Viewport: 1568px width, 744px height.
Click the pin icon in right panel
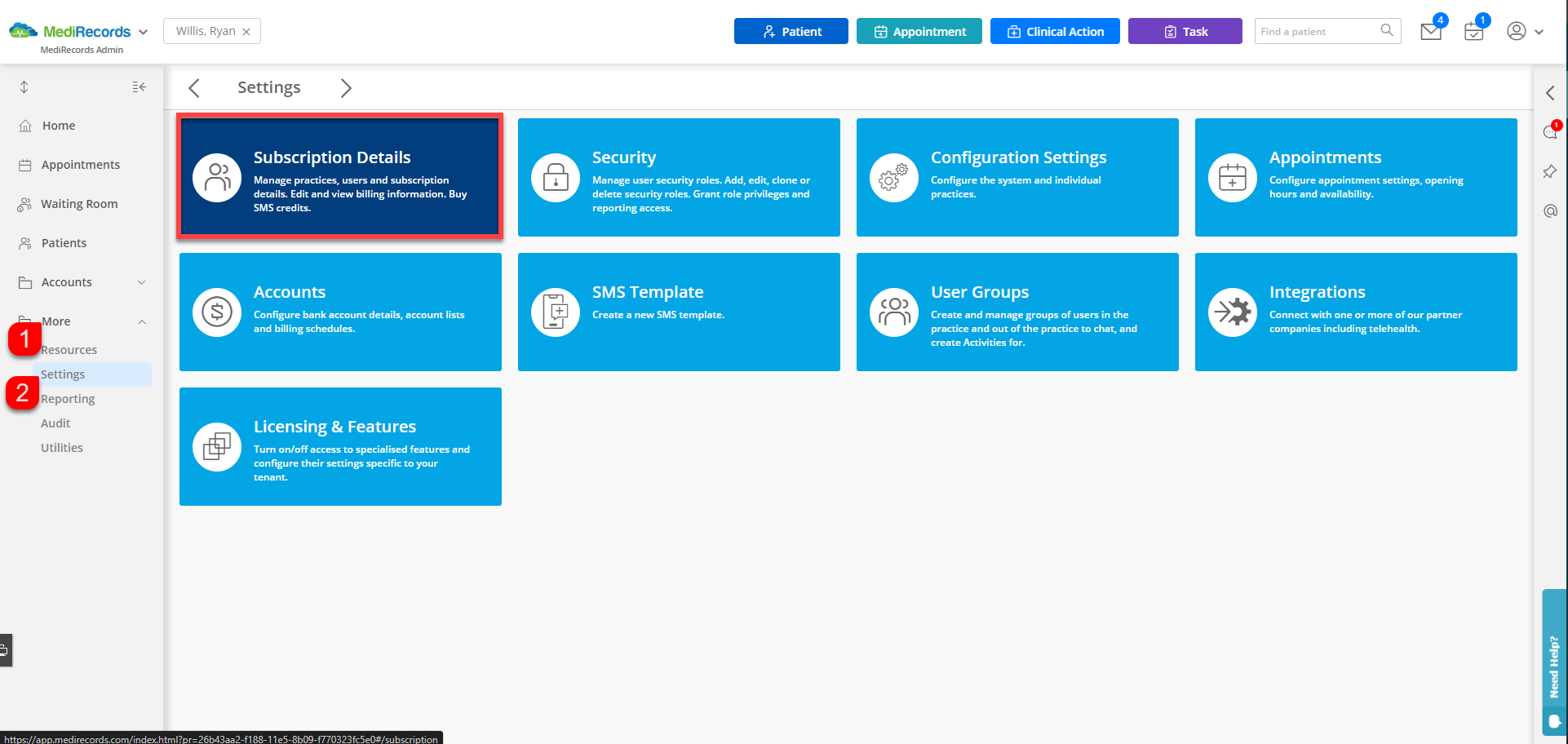pos(1550,171)
